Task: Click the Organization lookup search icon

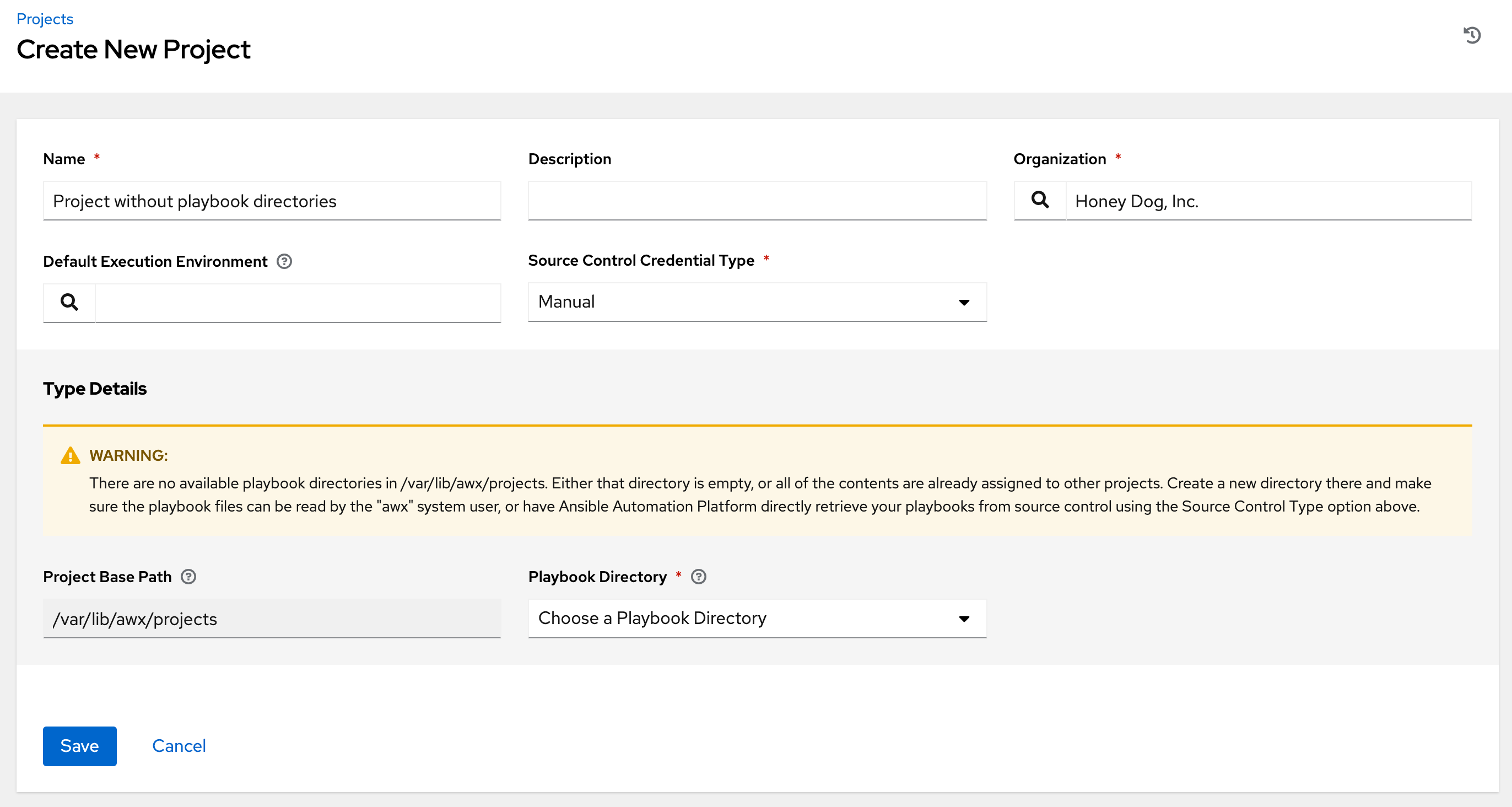Action: (1039, 201)
